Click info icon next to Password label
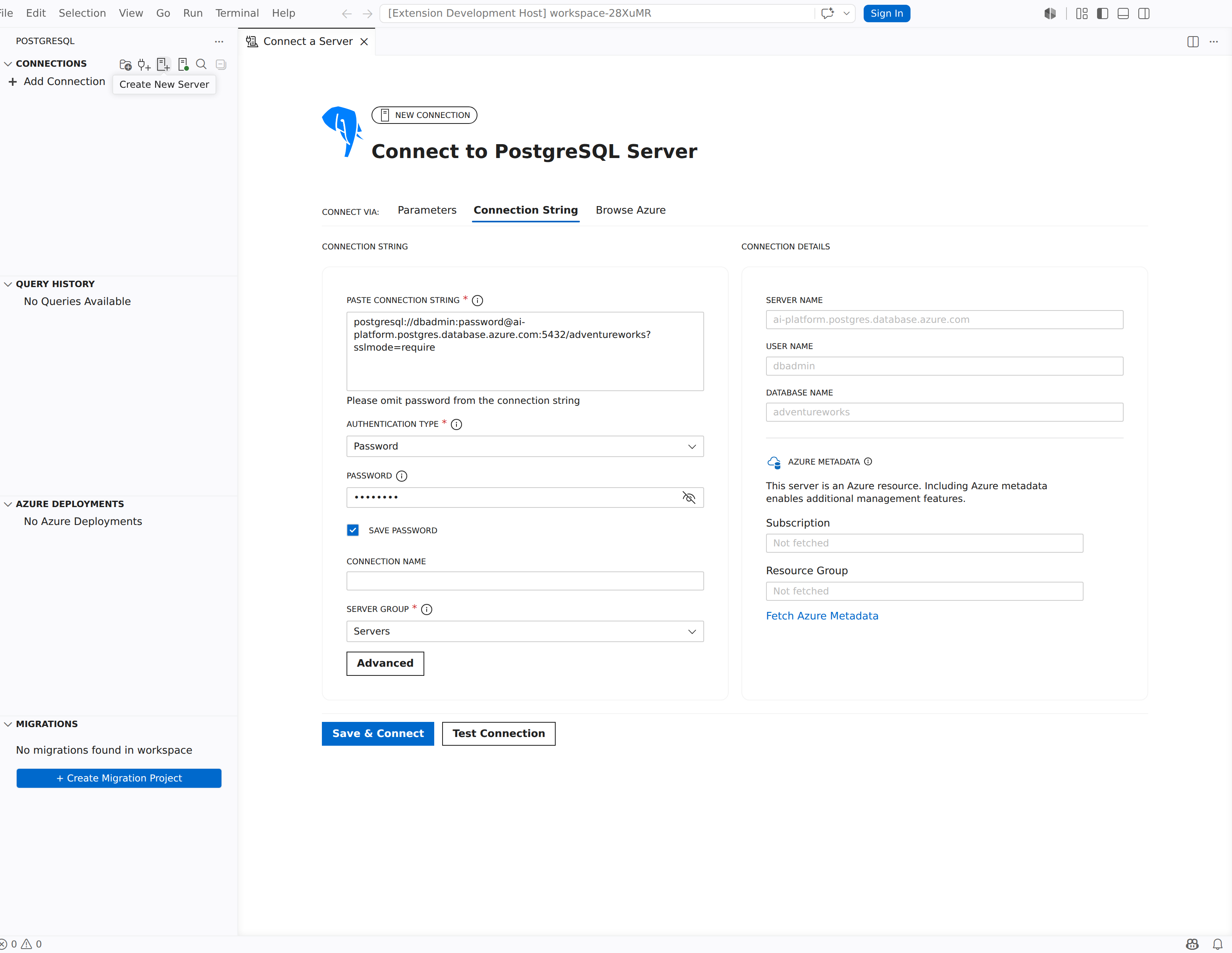The width and height of the screenshot is (1232, 953). click(402, 476)
